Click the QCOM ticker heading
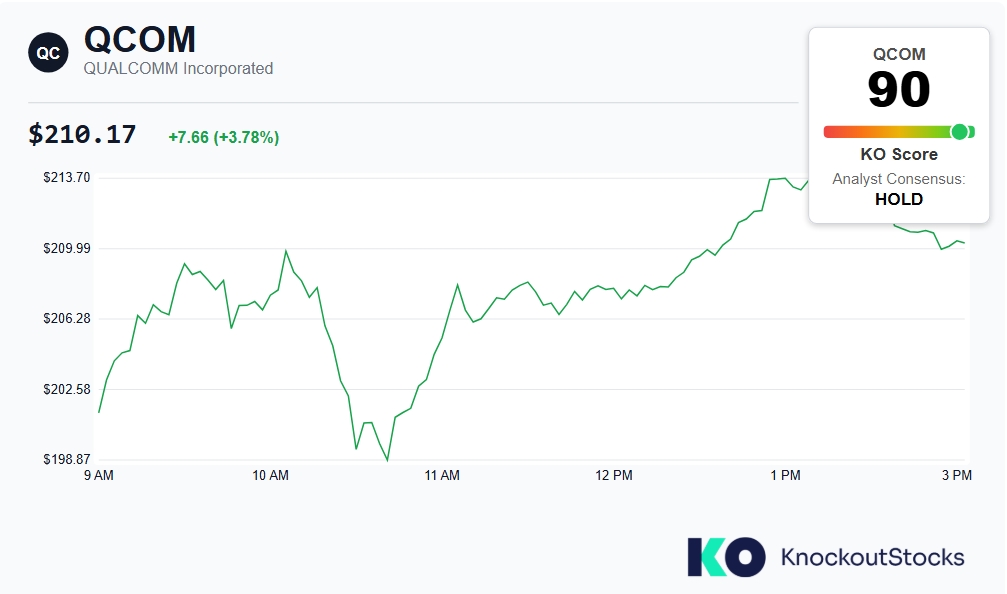Viewport: 1007px width, 594px height. coord(140,40)
